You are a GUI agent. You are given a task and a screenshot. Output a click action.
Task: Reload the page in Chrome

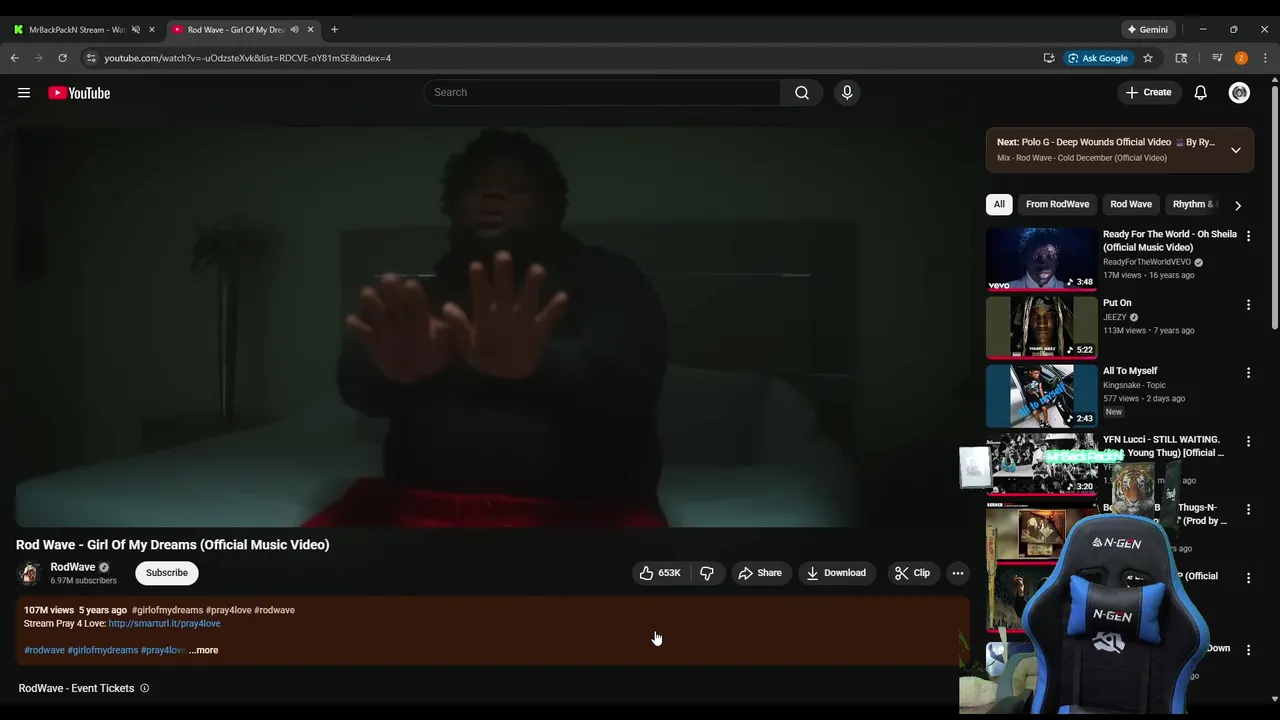pos(62,58)
